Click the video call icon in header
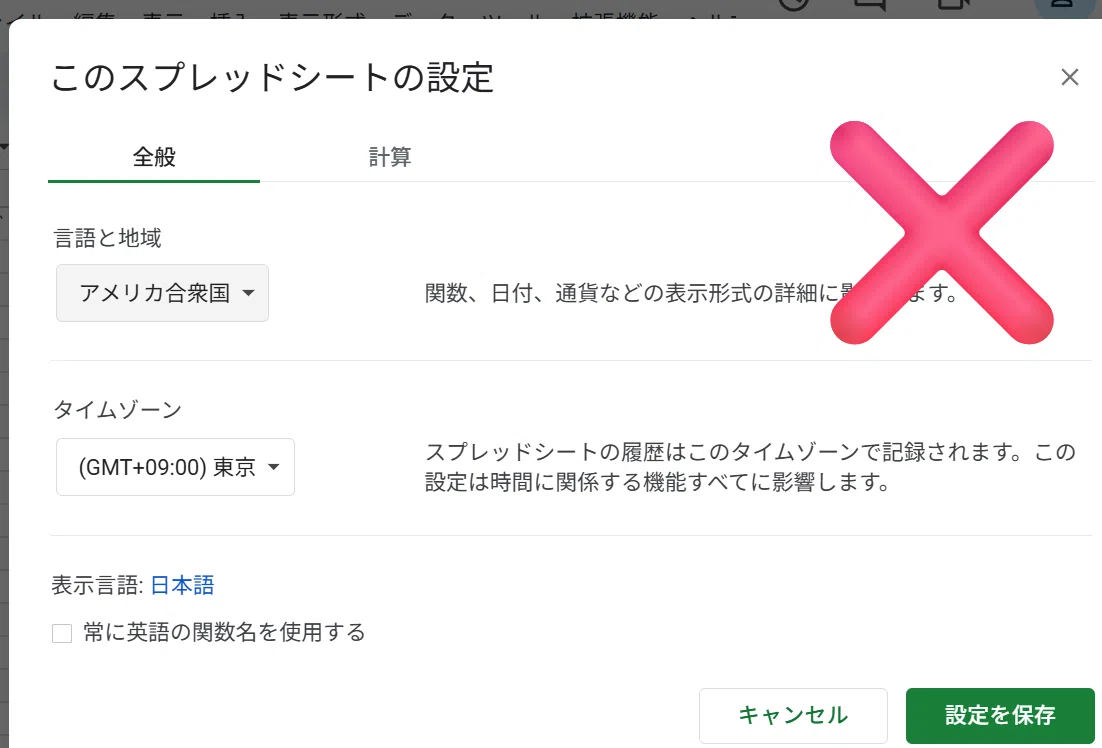Screen dimensions: 1102x748 pos(954,4)
